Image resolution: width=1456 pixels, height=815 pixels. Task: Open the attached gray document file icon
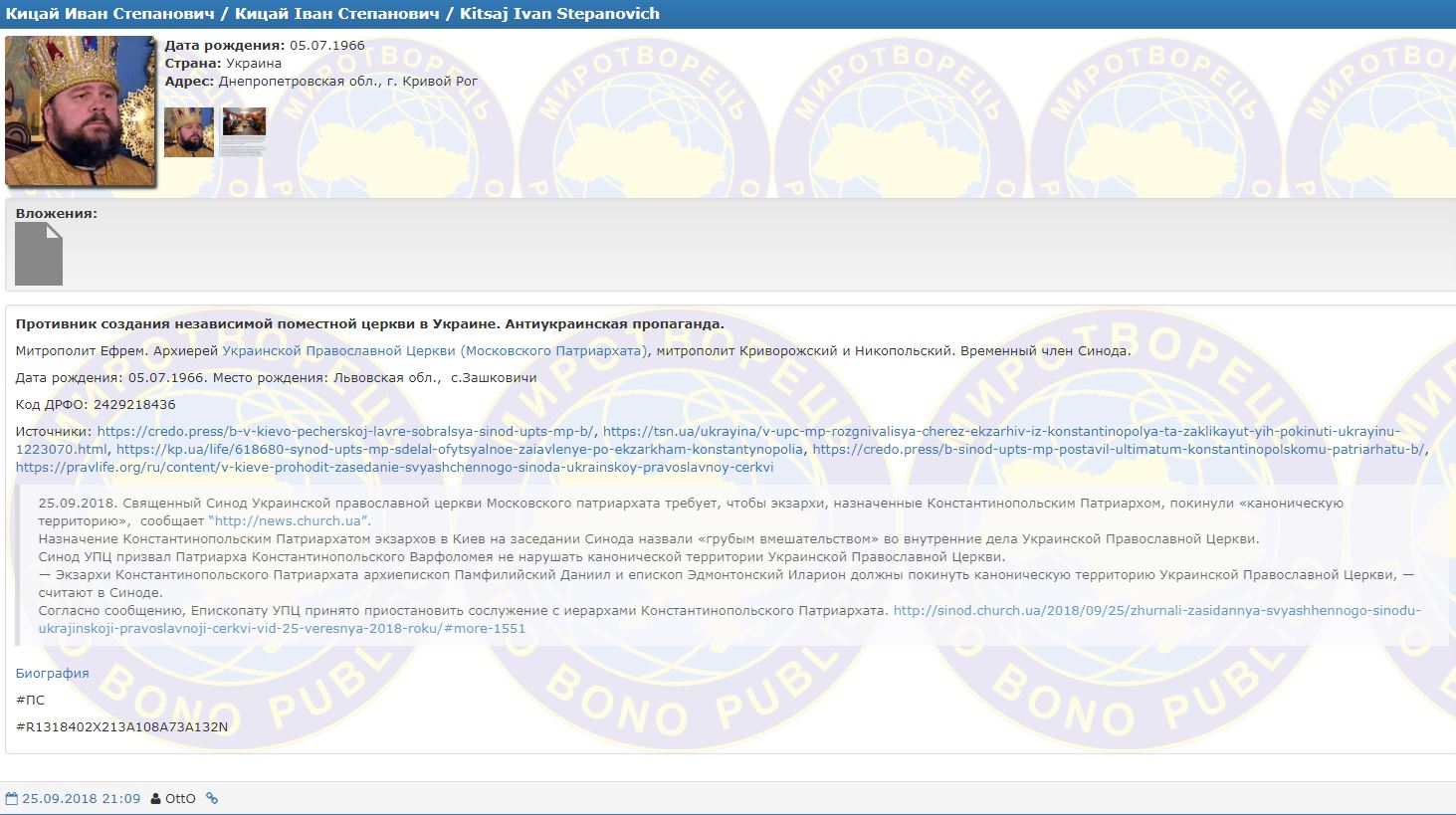tap(39, 254)
